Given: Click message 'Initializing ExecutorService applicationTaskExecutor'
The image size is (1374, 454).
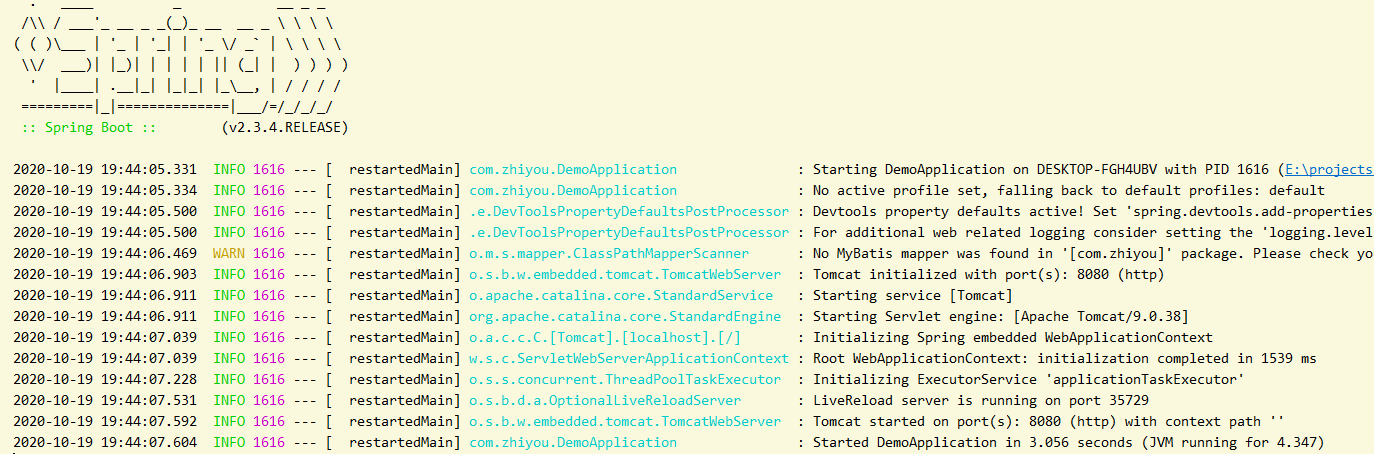Looking at the screenshot, I should click(x=1029, y=380).
